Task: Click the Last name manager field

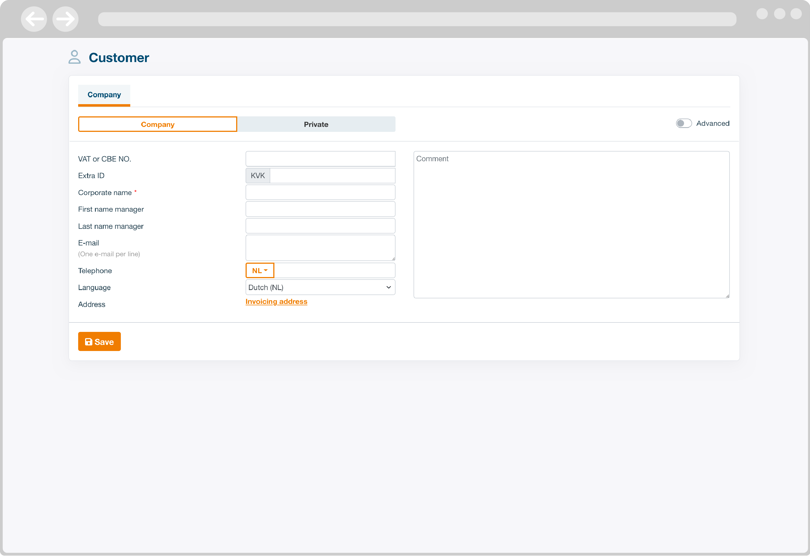Action: point(320,226)
